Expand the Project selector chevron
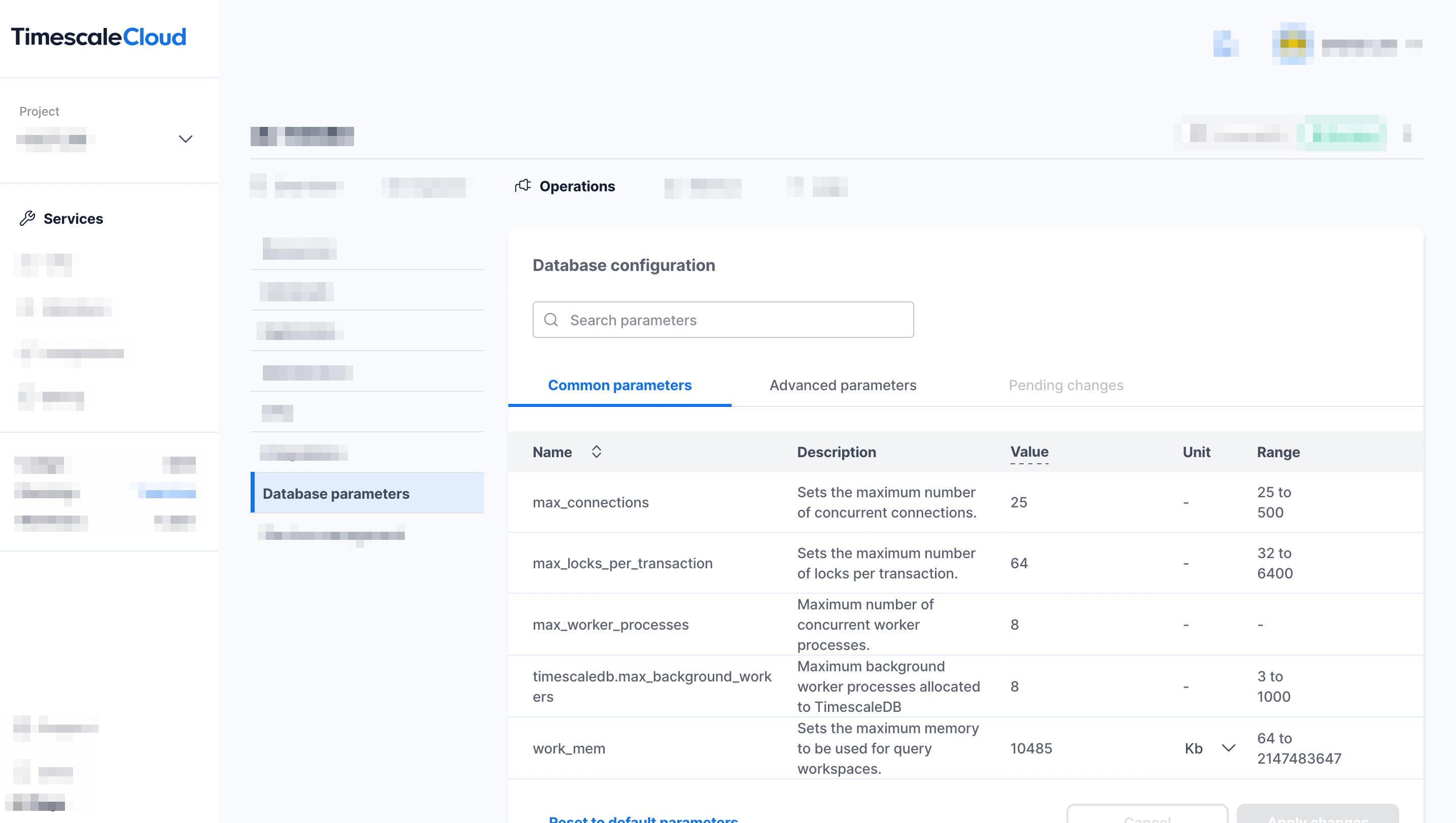 [185, 139]
